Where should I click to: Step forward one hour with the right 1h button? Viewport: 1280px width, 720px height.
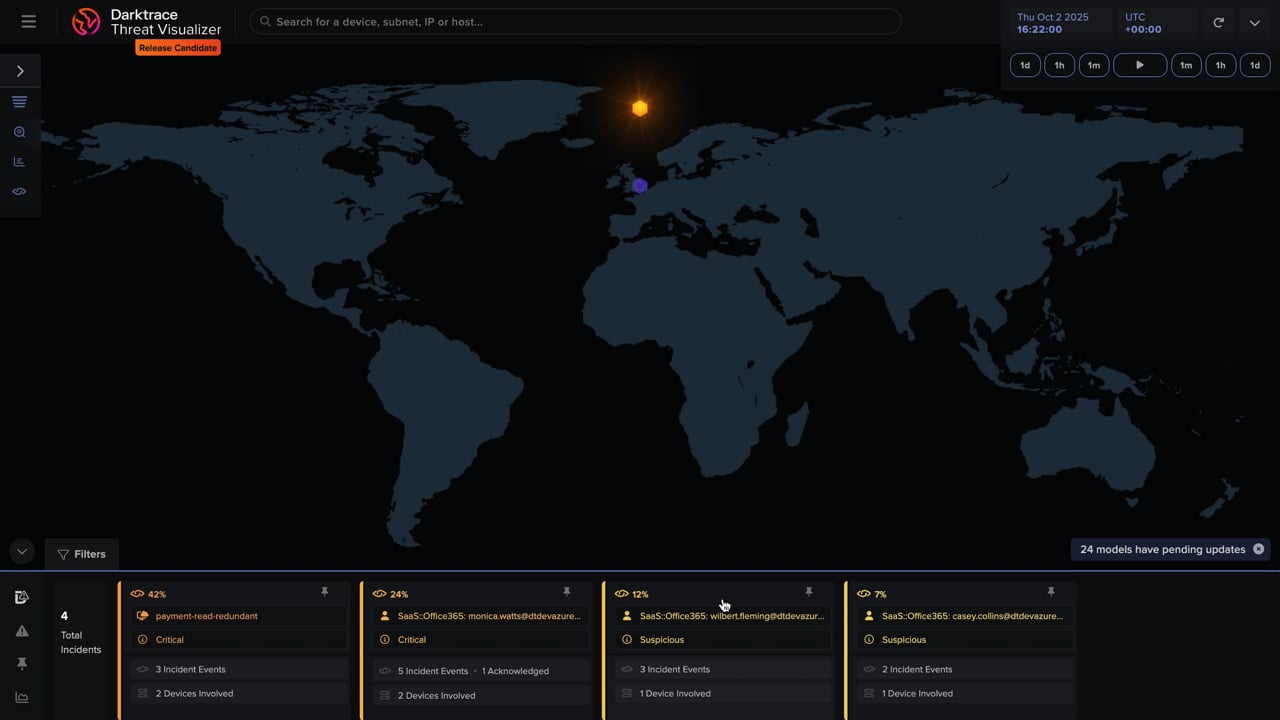(x=1220, y=65)
